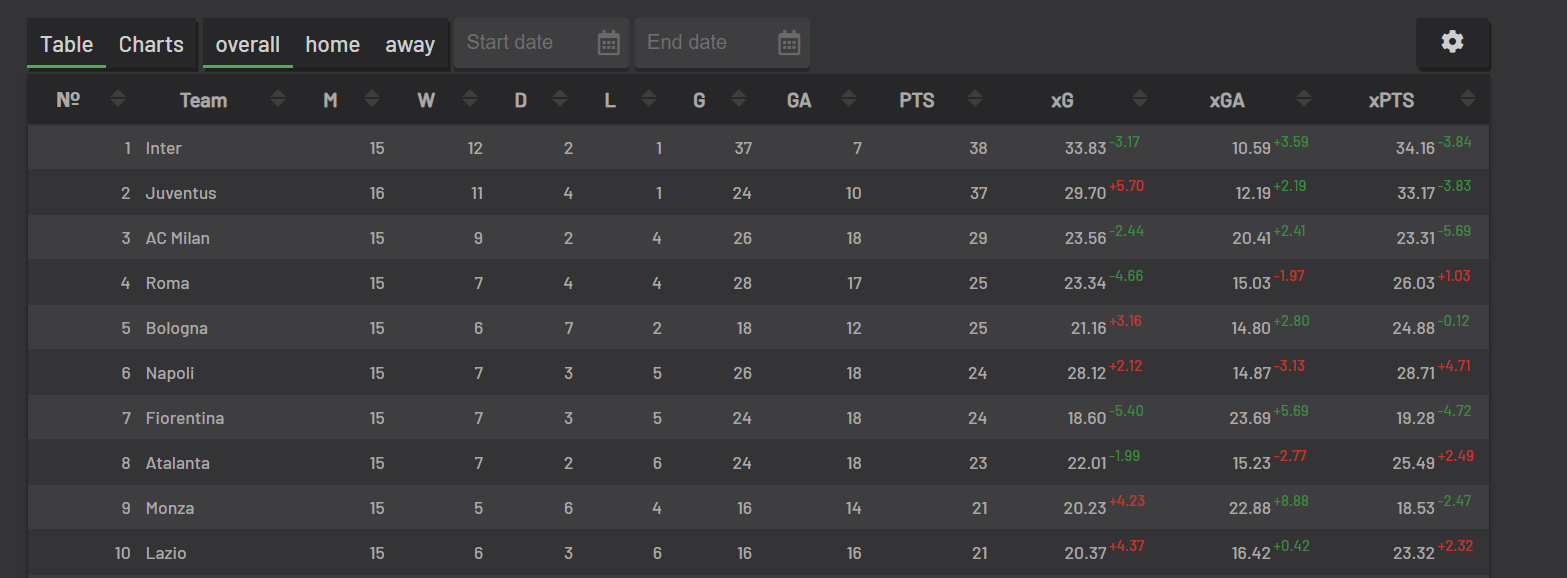This screenshot has width=1567, height=578.
Task: Sort table by xG column arrows
Action: click(1138, 99)
